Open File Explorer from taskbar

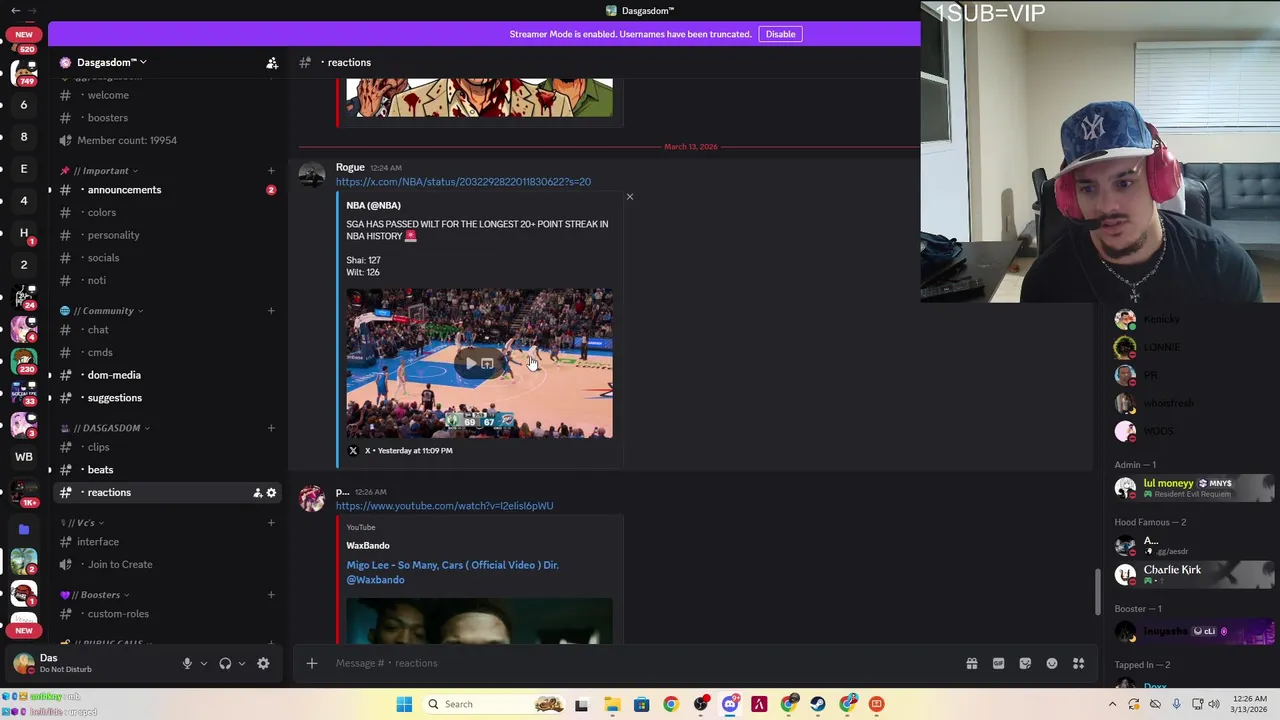(x=612, y=704)
